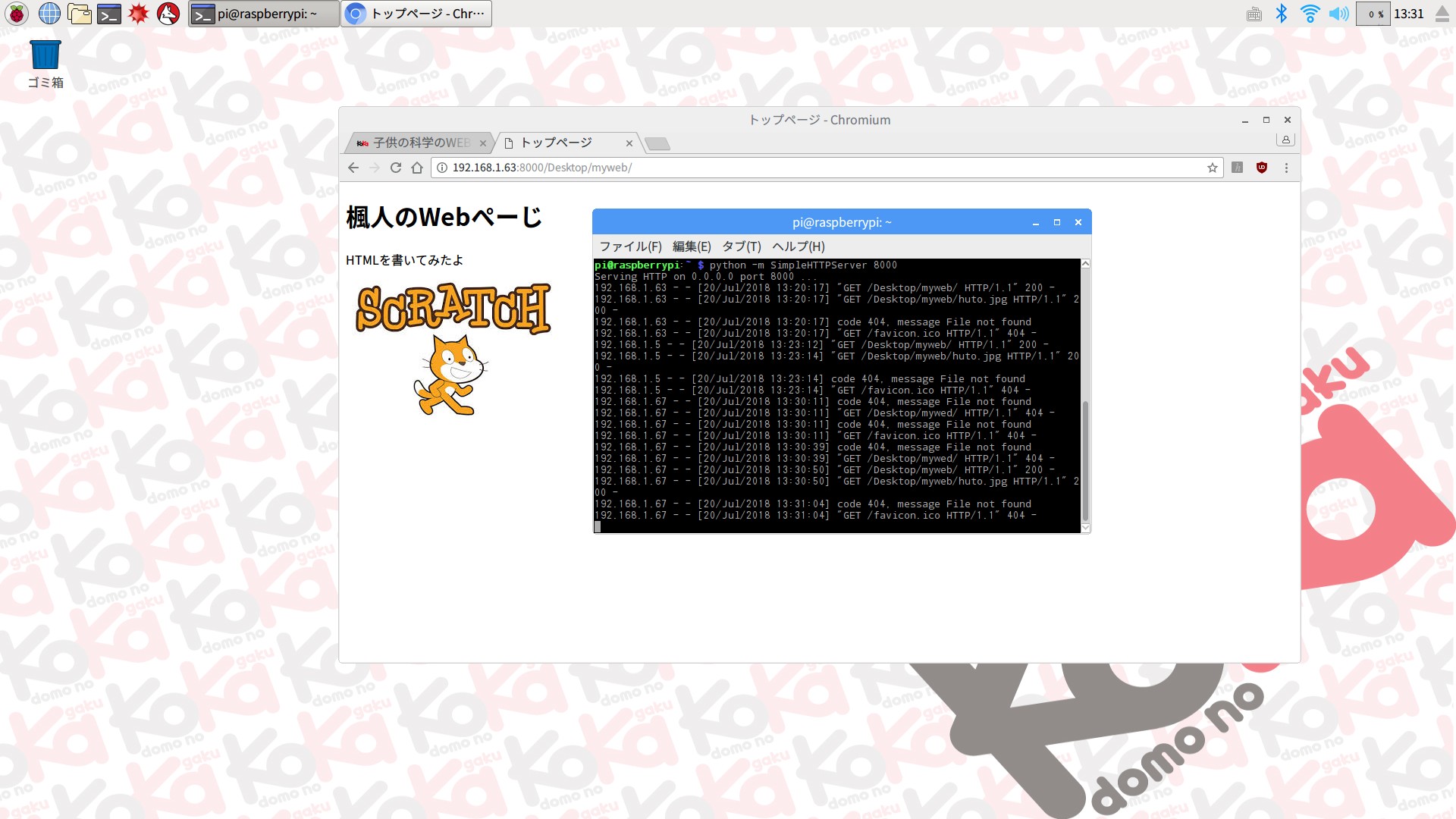Open the terminal タブ(T) menu
The width and height of the screenshot is (1456, 819).
(741, 246)
